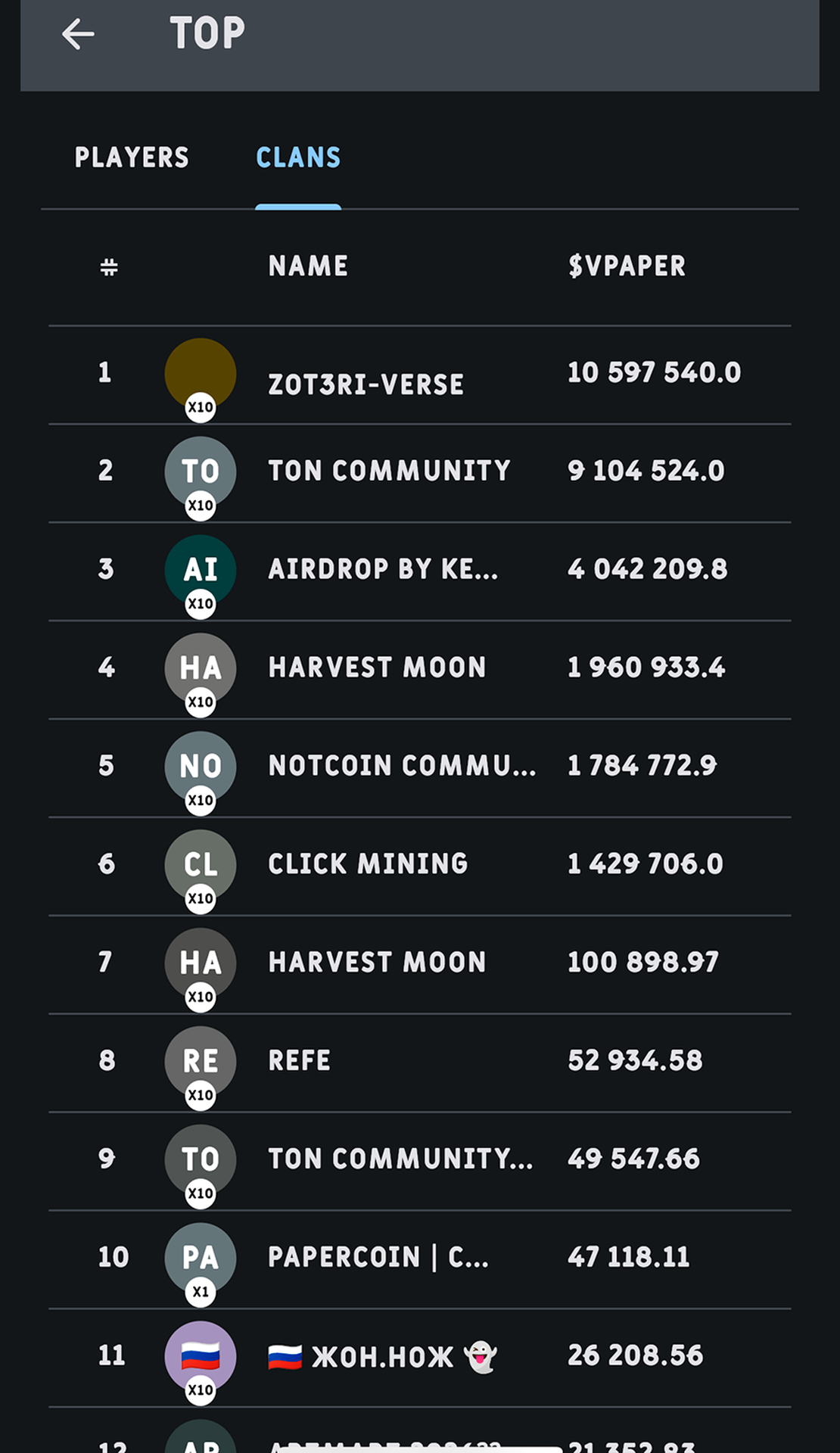Tap the AI avatar for Airdrop by KE
The width and height of the screenshot is (840, 1453).
(x=201, y=571)
